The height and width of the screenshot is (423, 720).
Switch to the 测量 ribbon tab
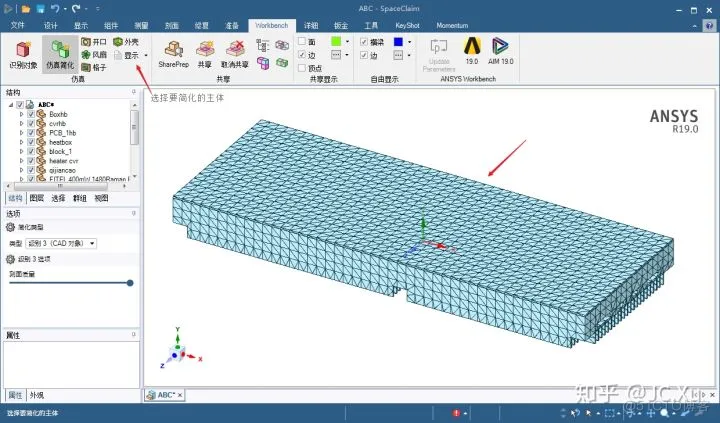[x=141, y=25]
